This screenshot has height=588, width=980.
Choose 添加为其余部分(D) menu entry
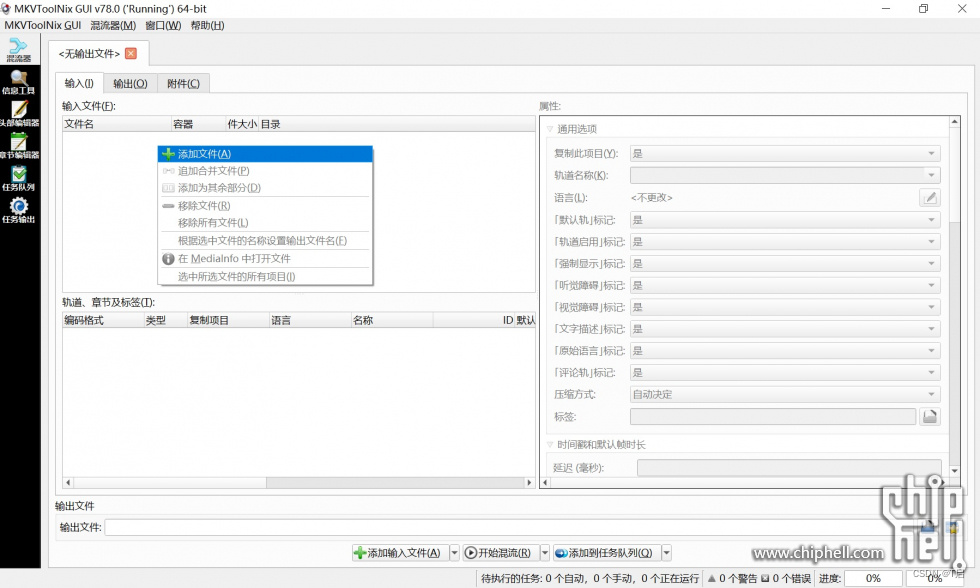265,187
